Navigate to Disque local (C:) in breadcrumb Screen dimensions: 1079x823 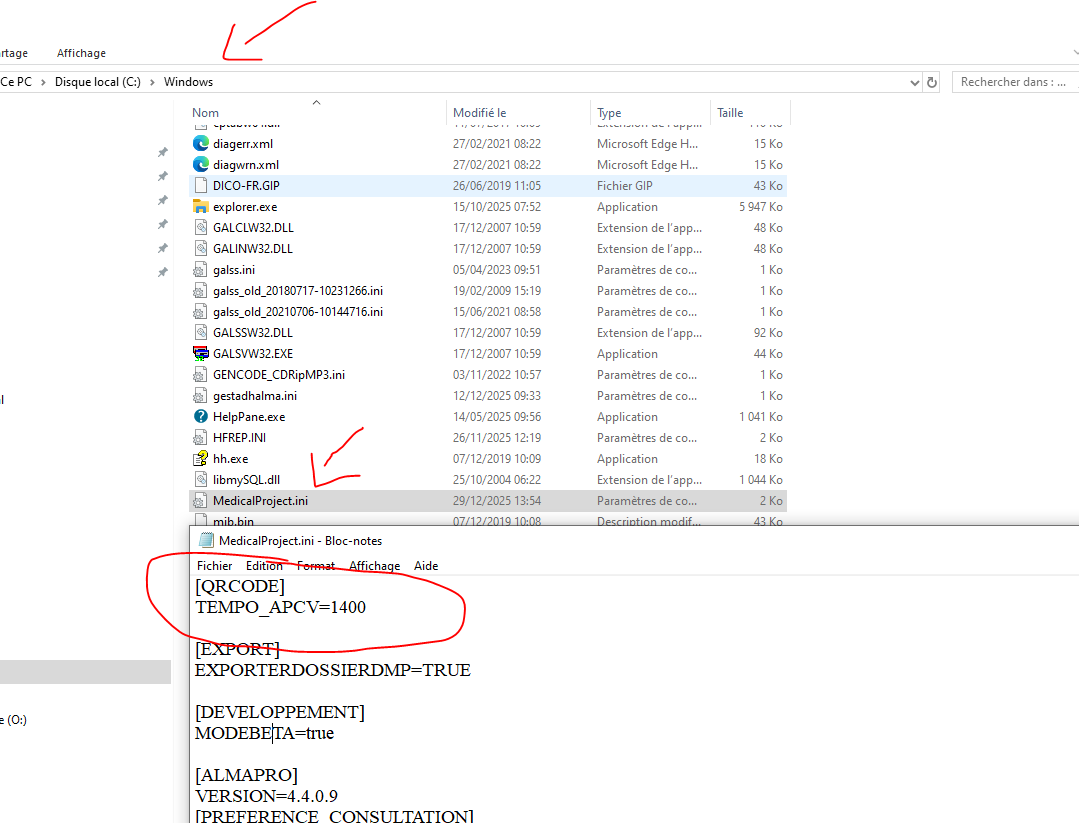point(97,82)
